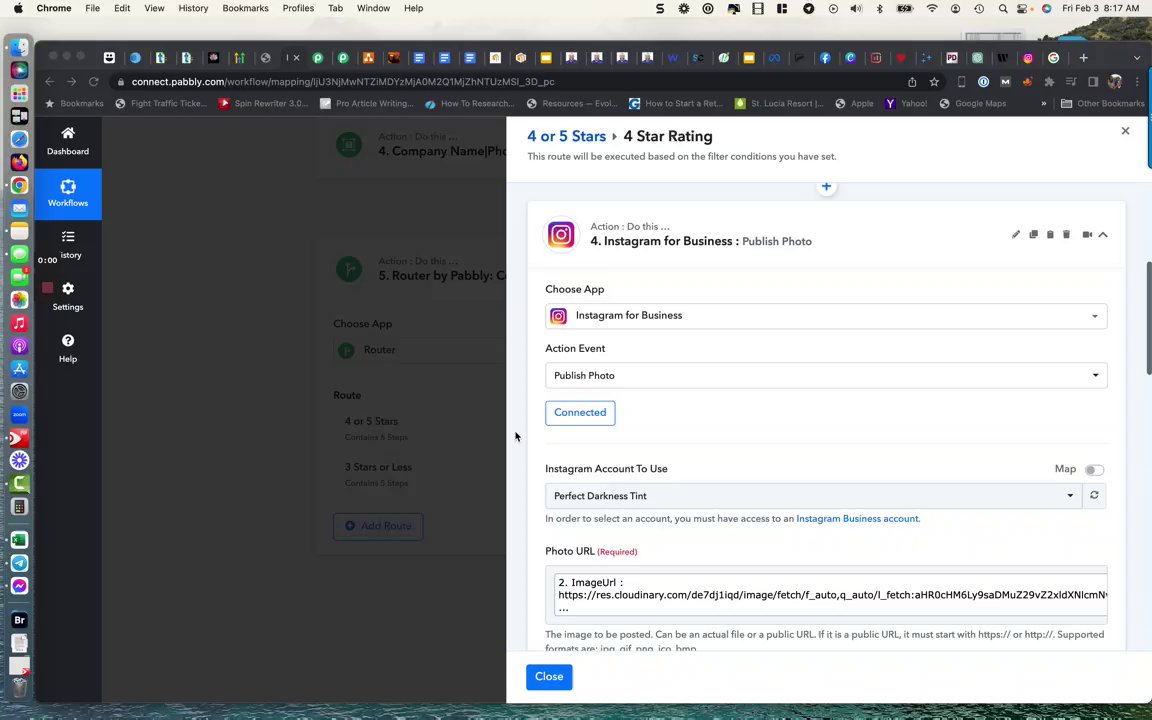
Task: Click the video camera tutorial icon
Action: [1087, 234]
